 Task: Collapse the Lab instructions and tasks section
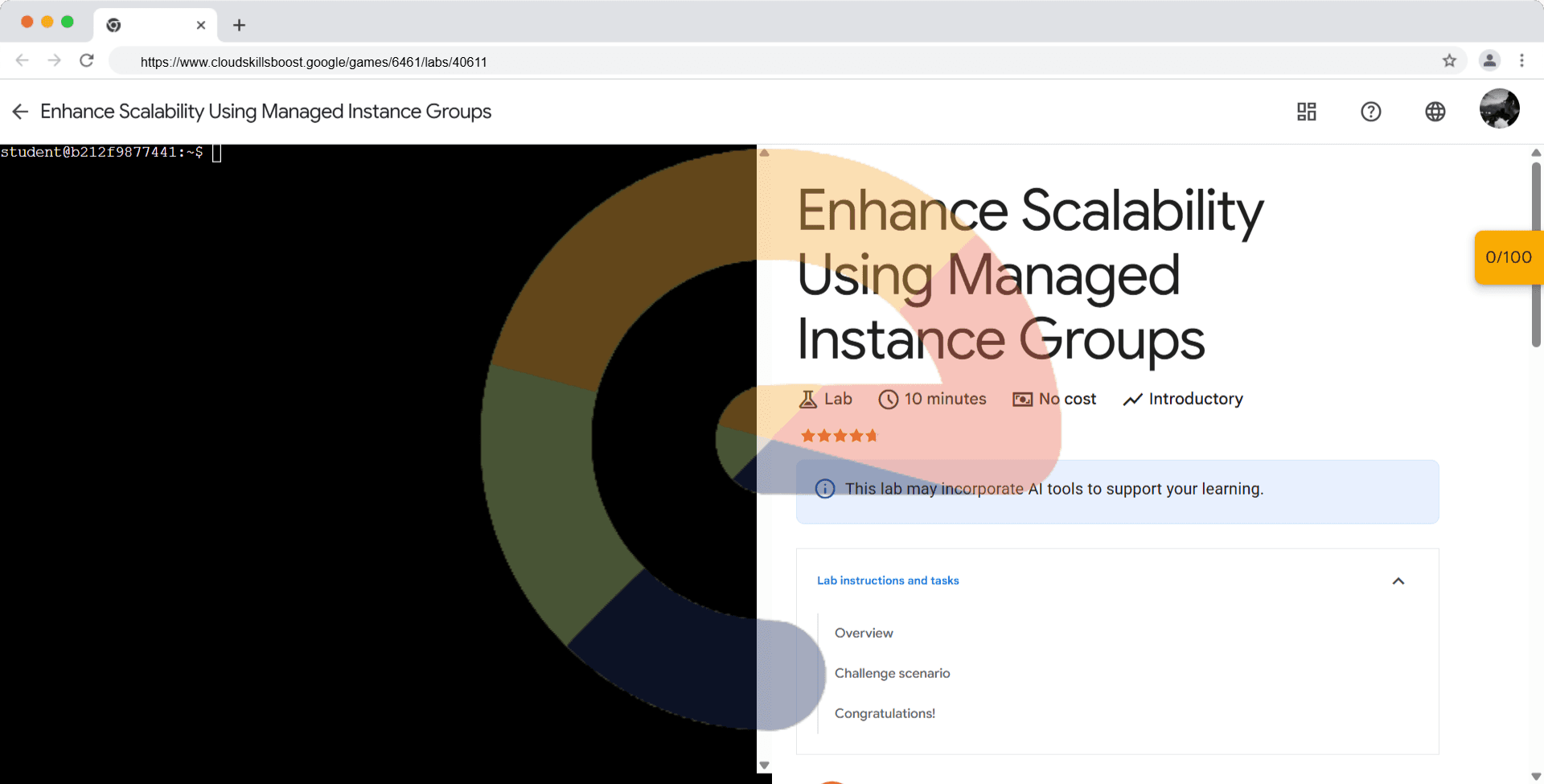pyautogui.click(x=1398, y=581)
